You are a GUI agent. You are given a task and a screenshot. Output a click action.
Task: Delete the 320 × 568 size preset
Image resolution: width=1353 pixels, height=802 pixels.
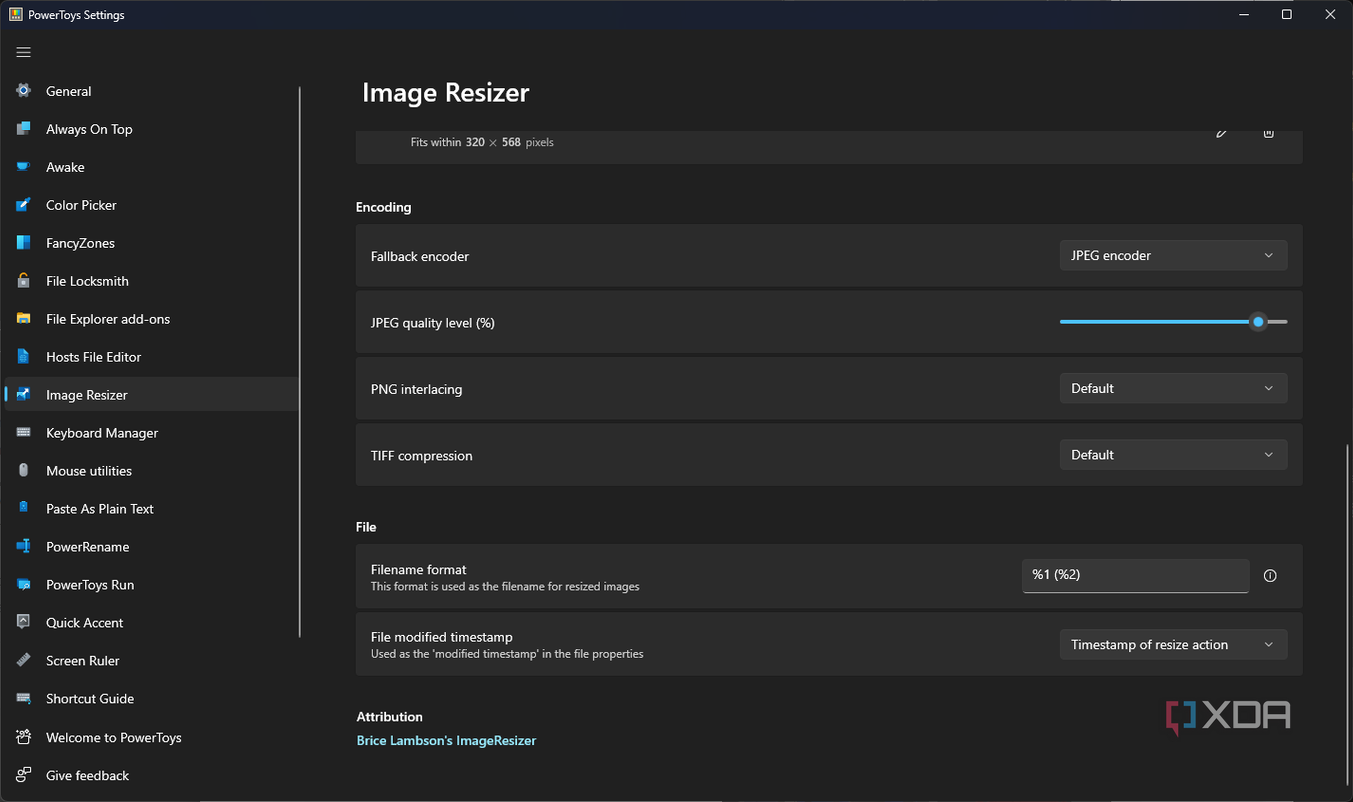click(x=1269, y=133)
